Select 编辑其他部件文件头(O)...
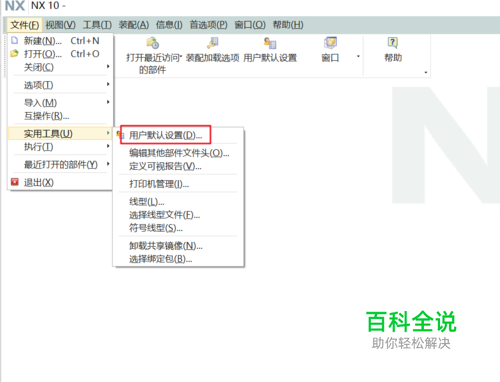 [179, 153]
